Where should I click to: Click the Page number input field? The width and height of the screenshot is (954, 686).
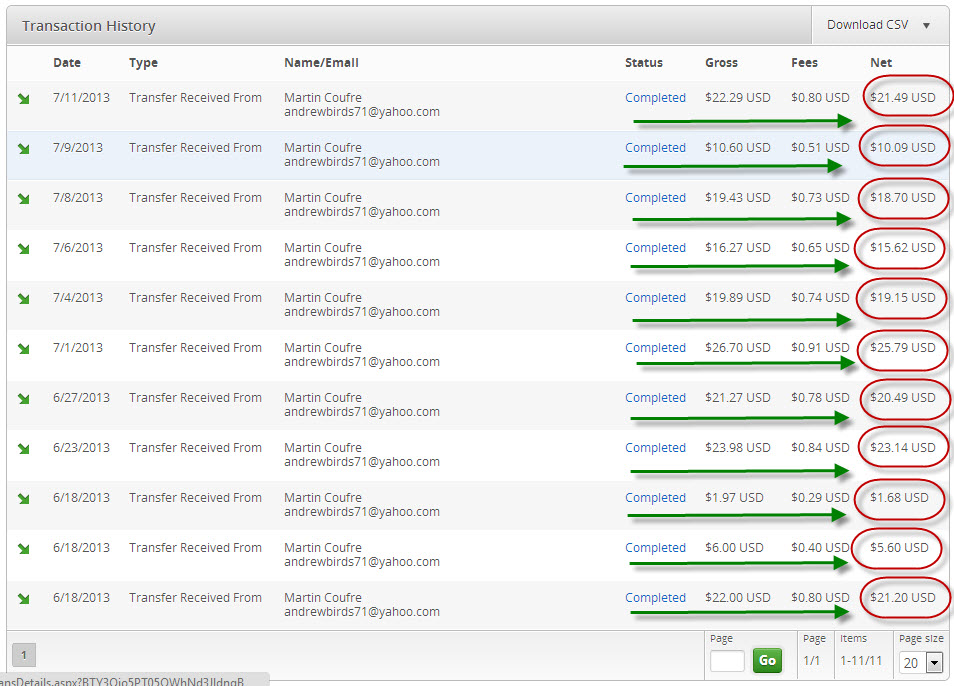pos(727,661)
